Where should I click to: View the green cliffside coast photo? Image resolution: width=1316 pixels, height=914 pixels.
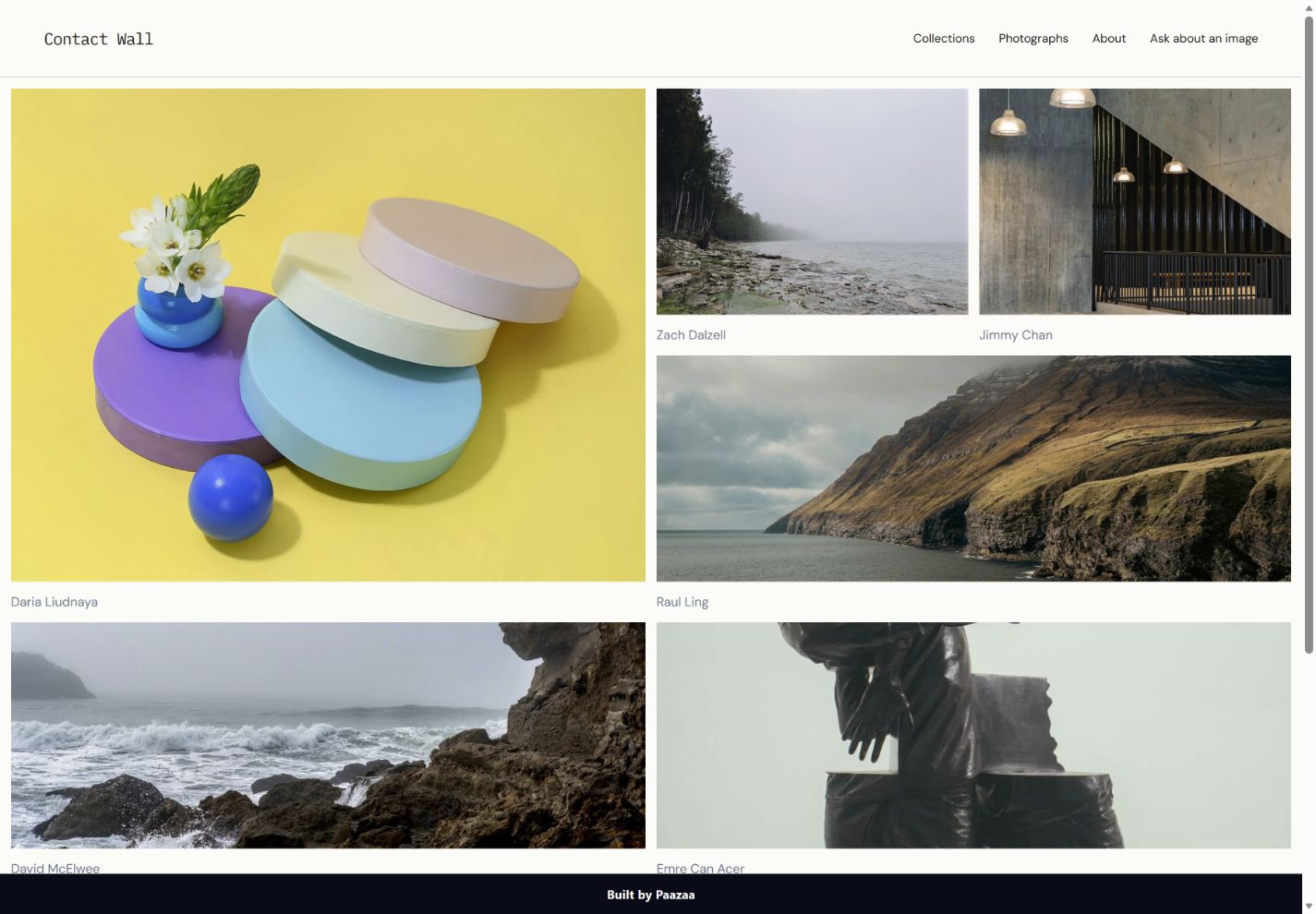tap(973, 468)
